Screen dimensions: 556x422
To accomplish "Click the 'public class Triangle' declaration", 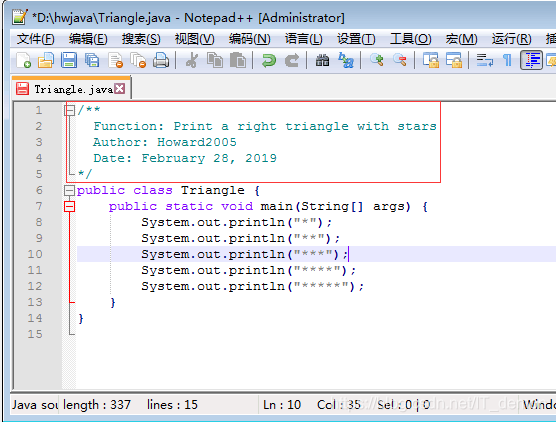I will point(169,190).
